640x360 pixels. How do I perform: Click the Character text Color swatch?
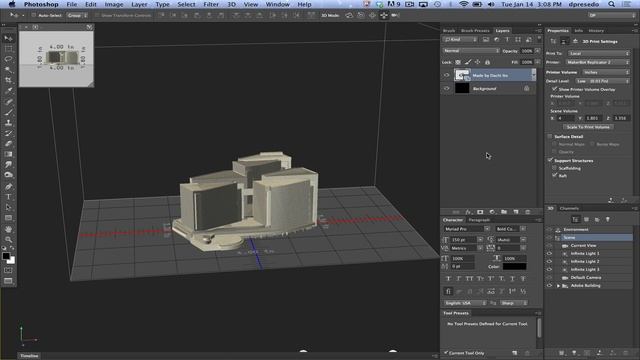[514, 267]
